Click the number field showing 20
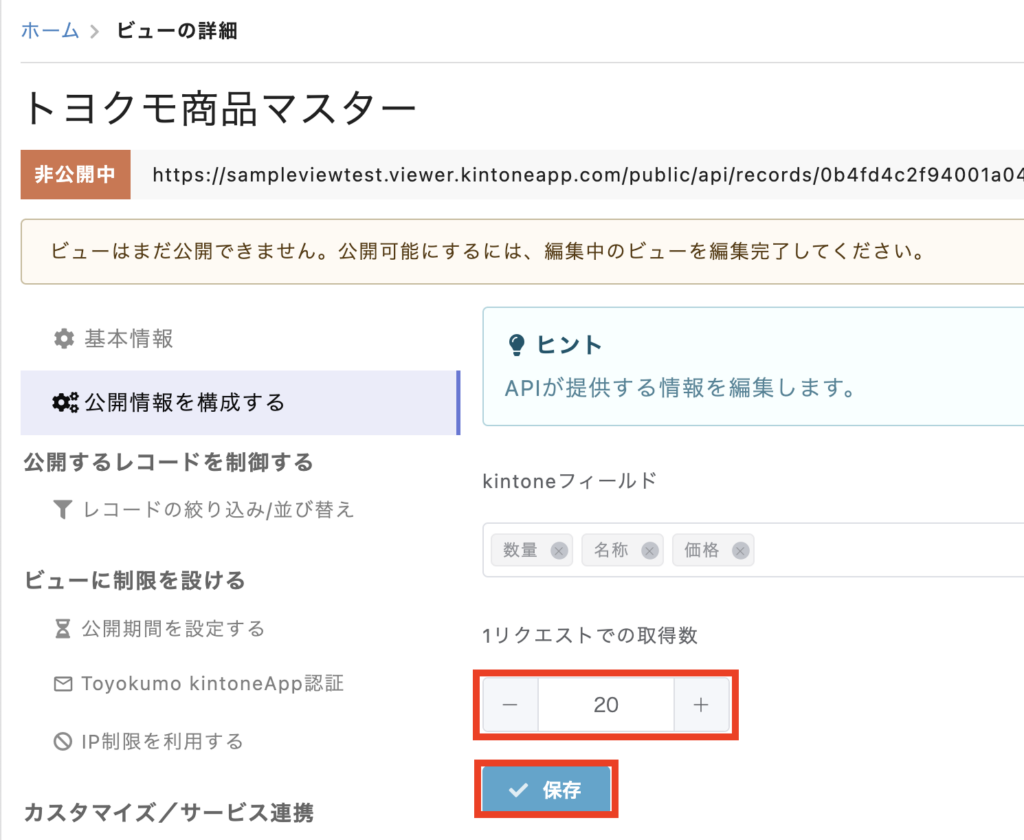Viewport: 1024px width, 840px height. (x=606, y=705)
